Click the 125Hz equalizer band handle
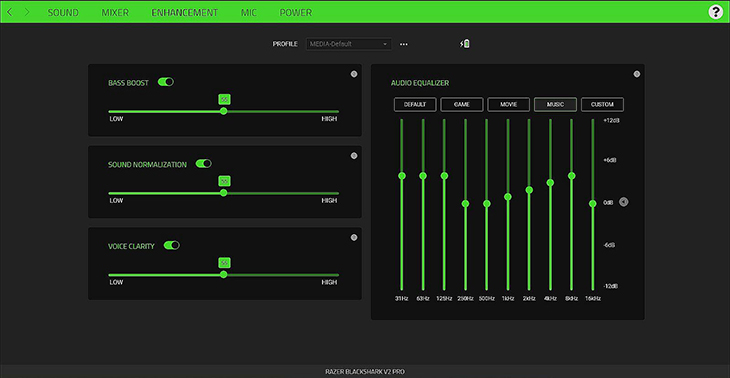This screenshot has height=378, width=730. tap(444, 176)
